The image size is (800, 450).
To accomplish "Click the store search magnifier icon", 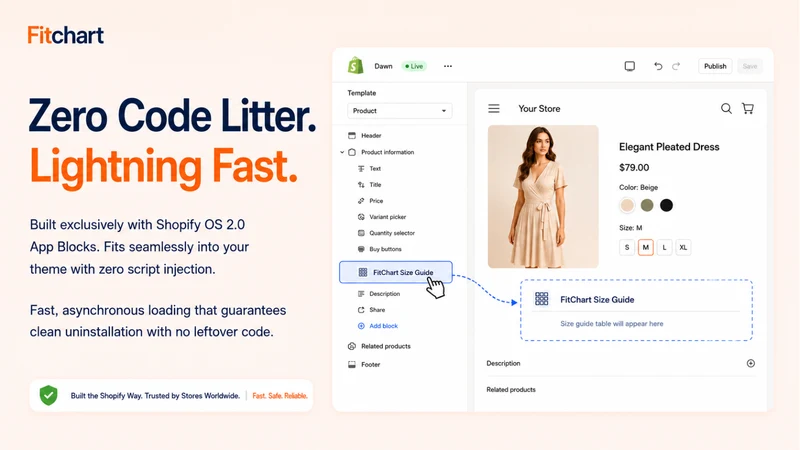I will pos(726,108).
